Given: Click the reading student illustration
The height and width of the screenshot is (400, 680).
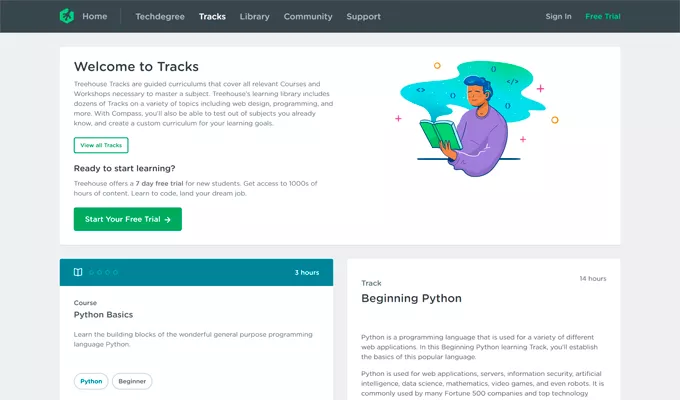Looking at the screenshot, I should [477, 118].
